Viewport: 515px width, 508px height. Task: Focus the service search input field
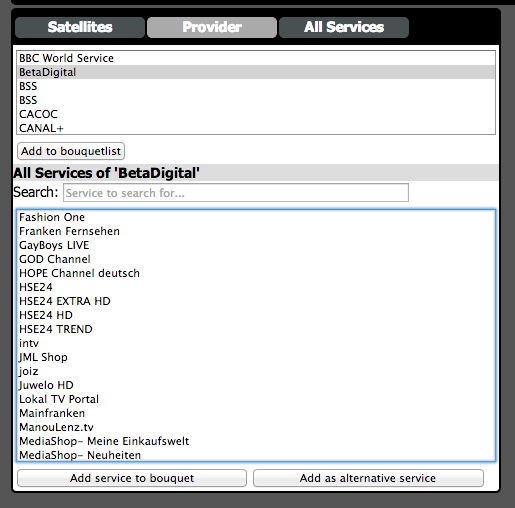click(236, 193)
